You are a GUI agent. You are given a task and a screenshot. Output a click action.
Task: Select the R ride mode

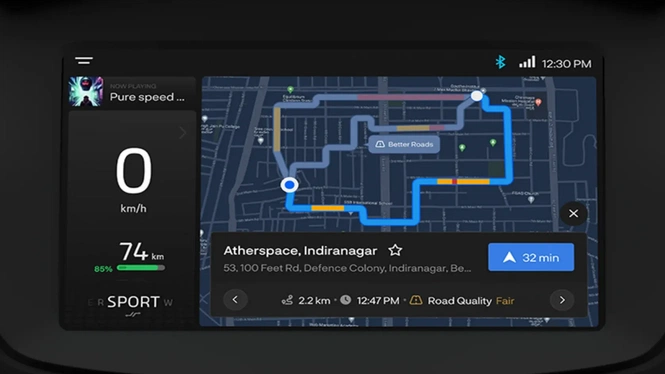pos(101,303)
